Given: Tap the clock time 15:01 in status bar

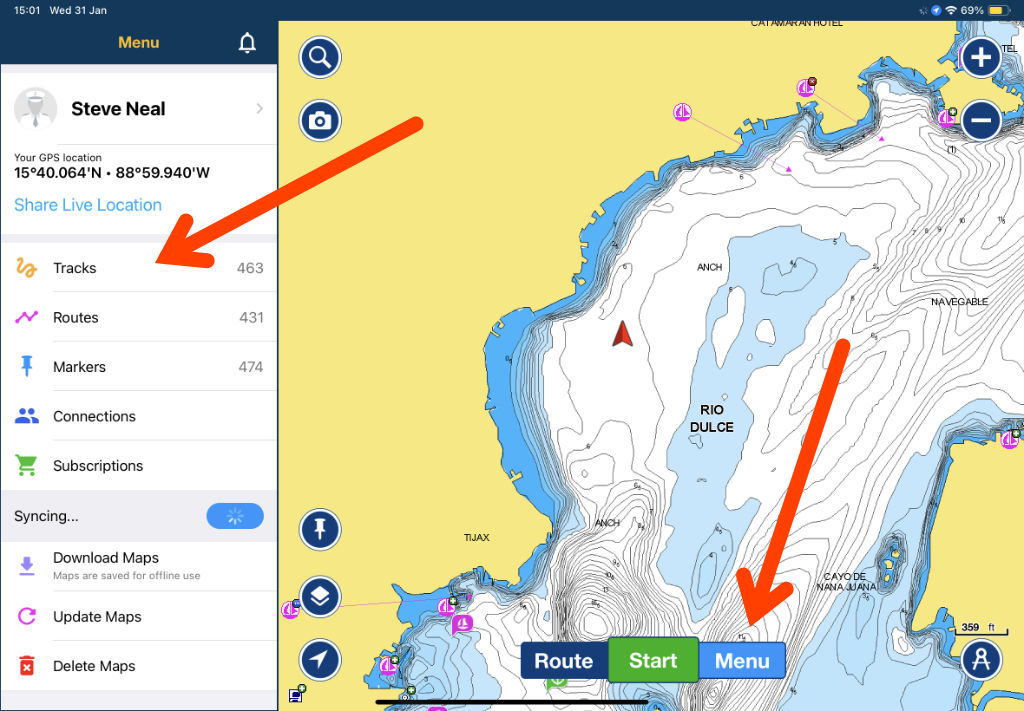Looking at the screenshot, I should [27, 10].
